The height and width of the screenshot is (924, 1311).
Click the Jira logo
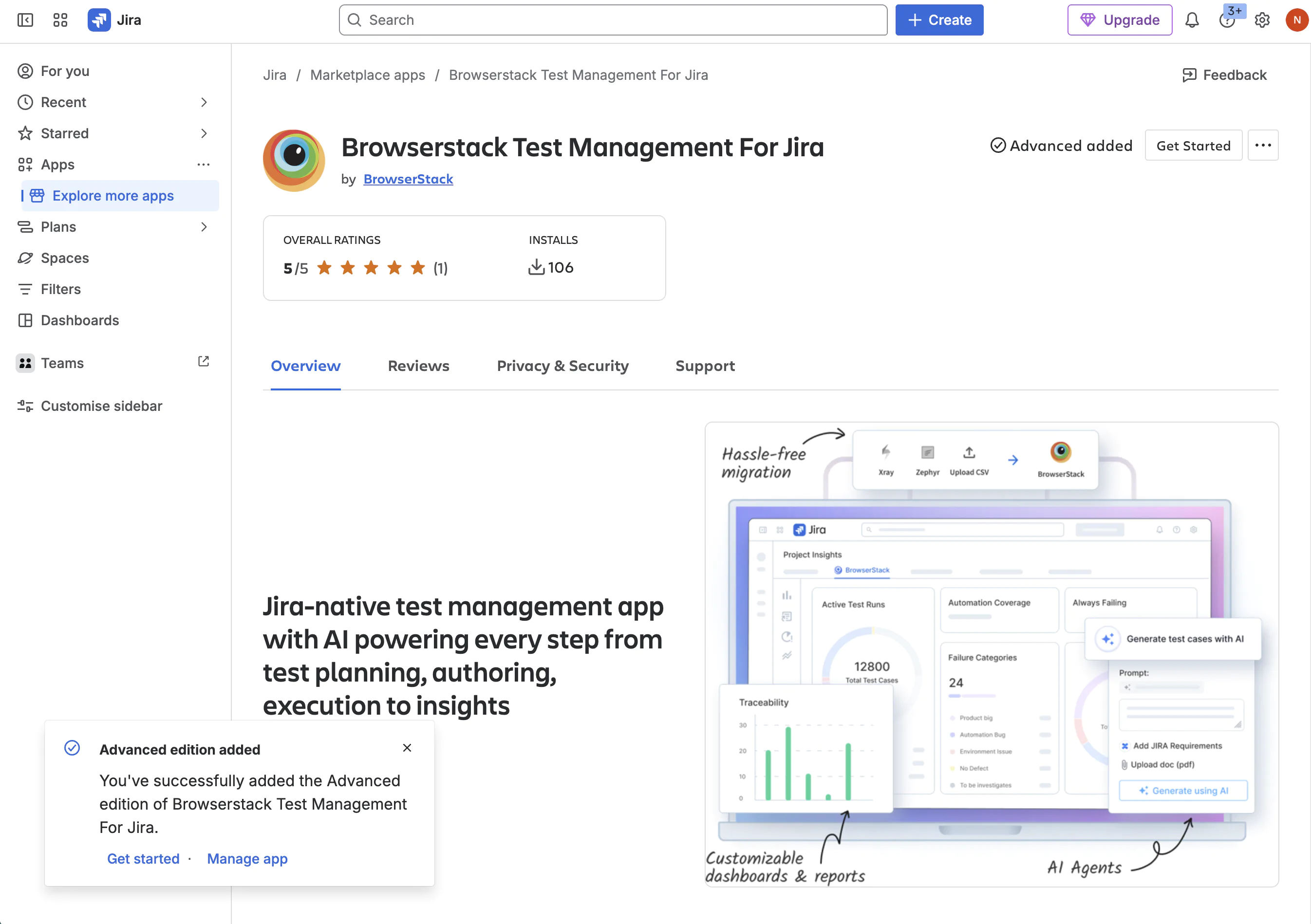click(x=114, y=20)
